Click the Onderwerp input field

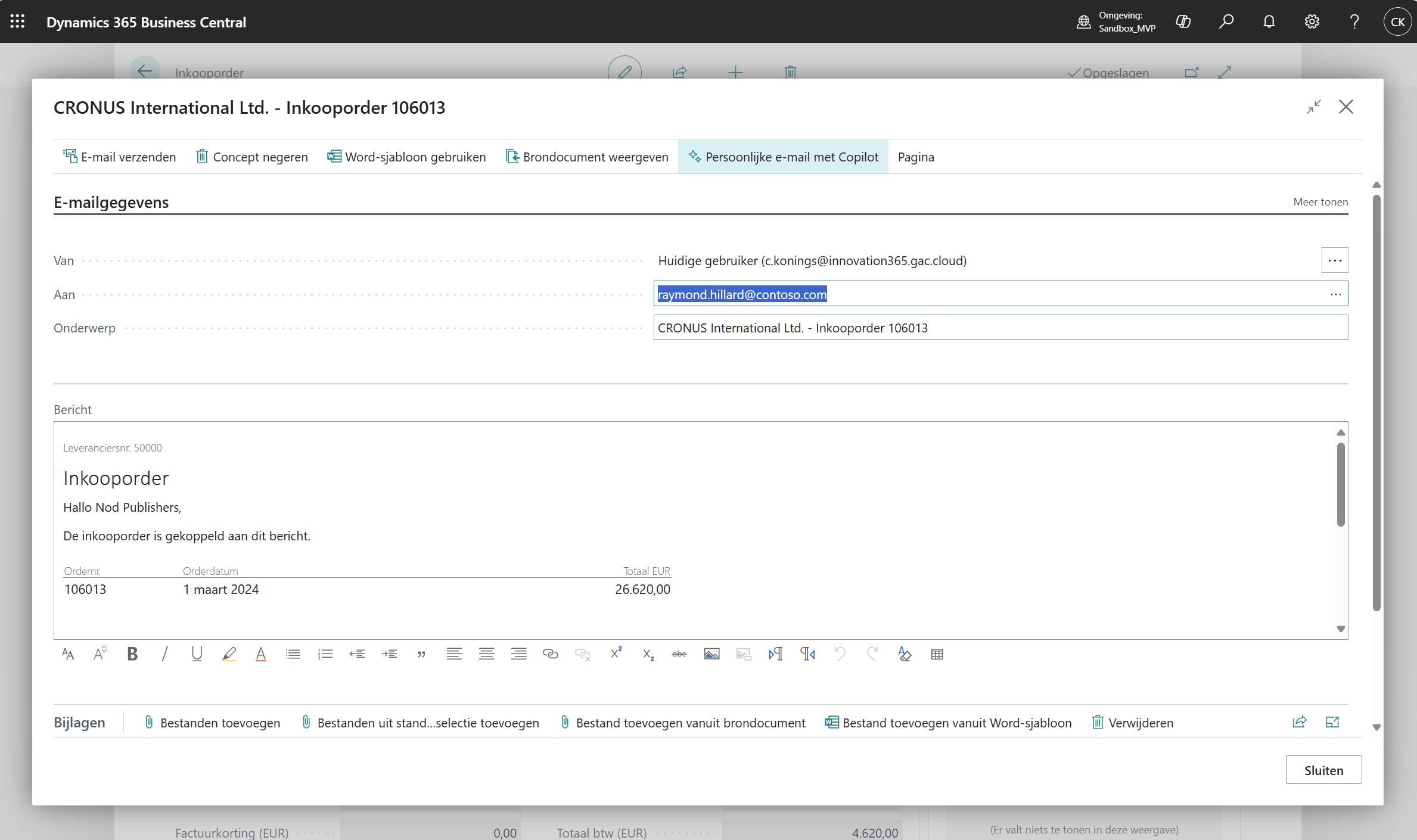[1000, 328]
